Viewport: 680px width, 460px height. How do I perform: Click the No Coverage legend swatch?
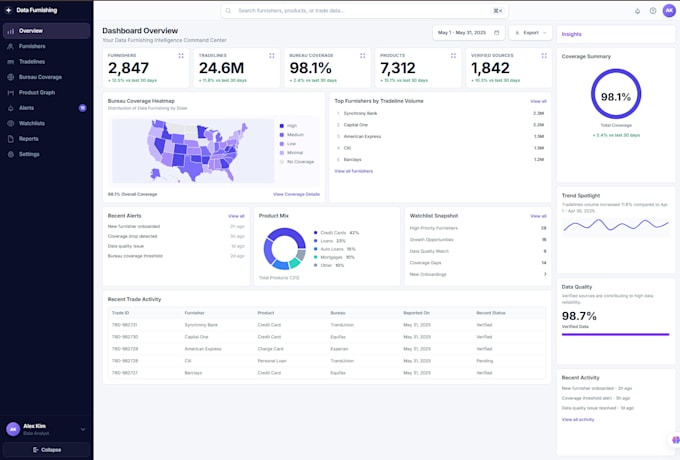[281, 162]
